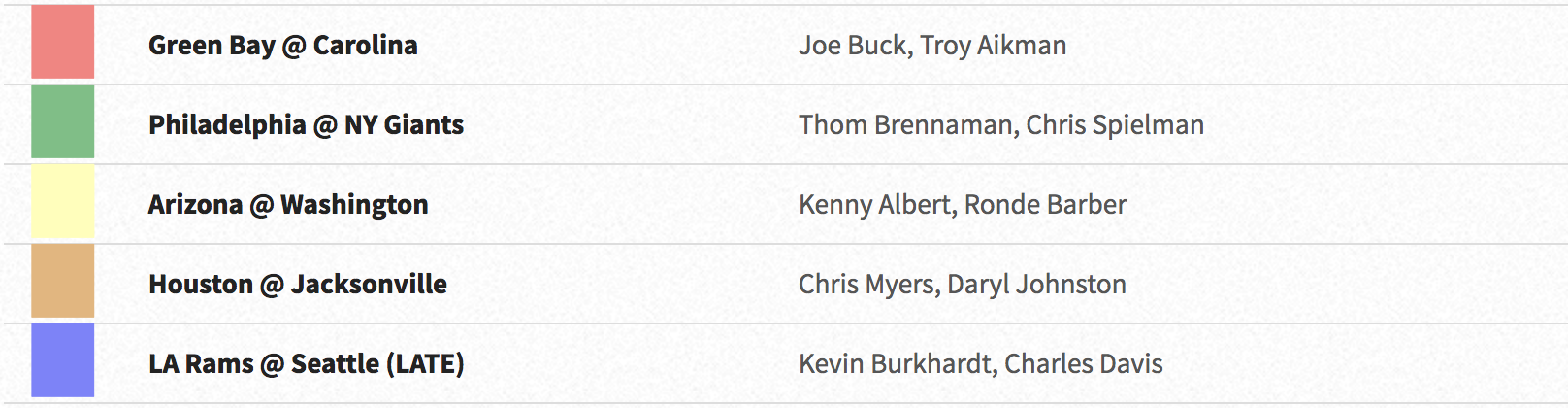Select Thom Brennaman, Chris Spielman announcer text

coord(1001,125)
